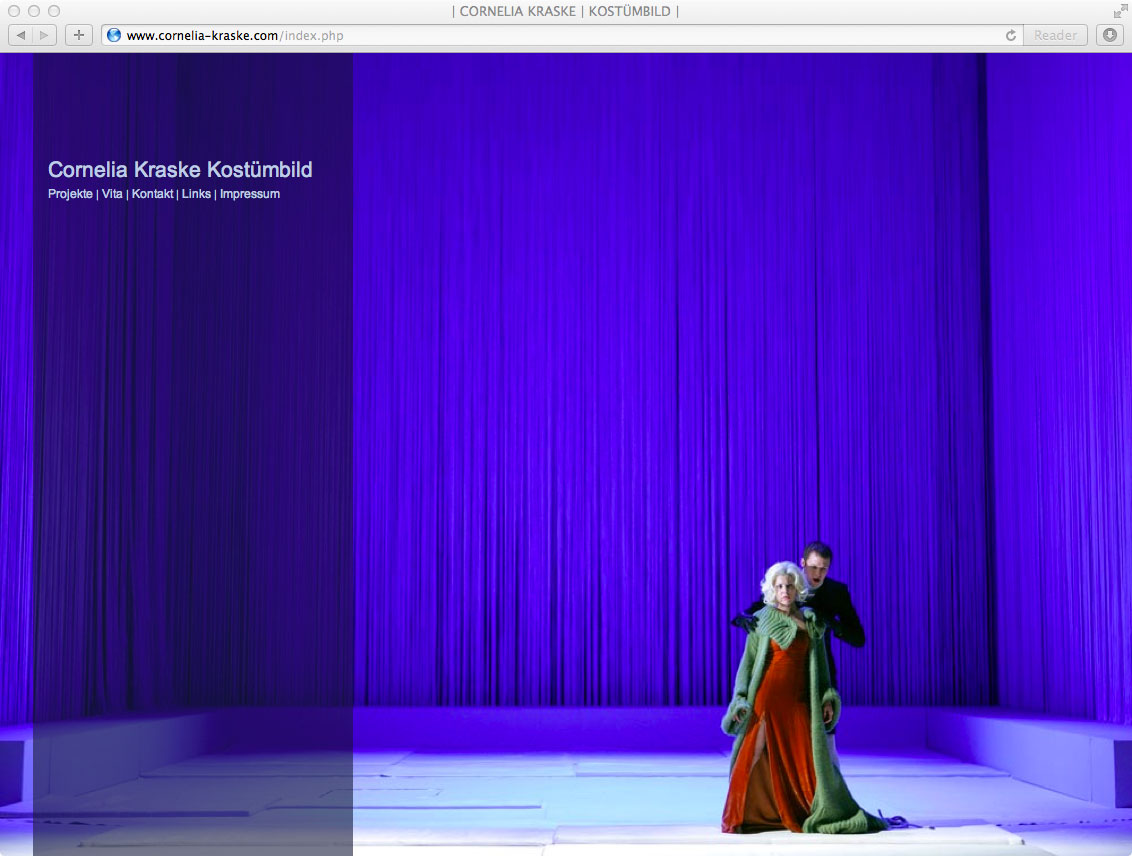Add bookmark with the plus button
This screenshot has height=856, width=1132.
(79, 35)
